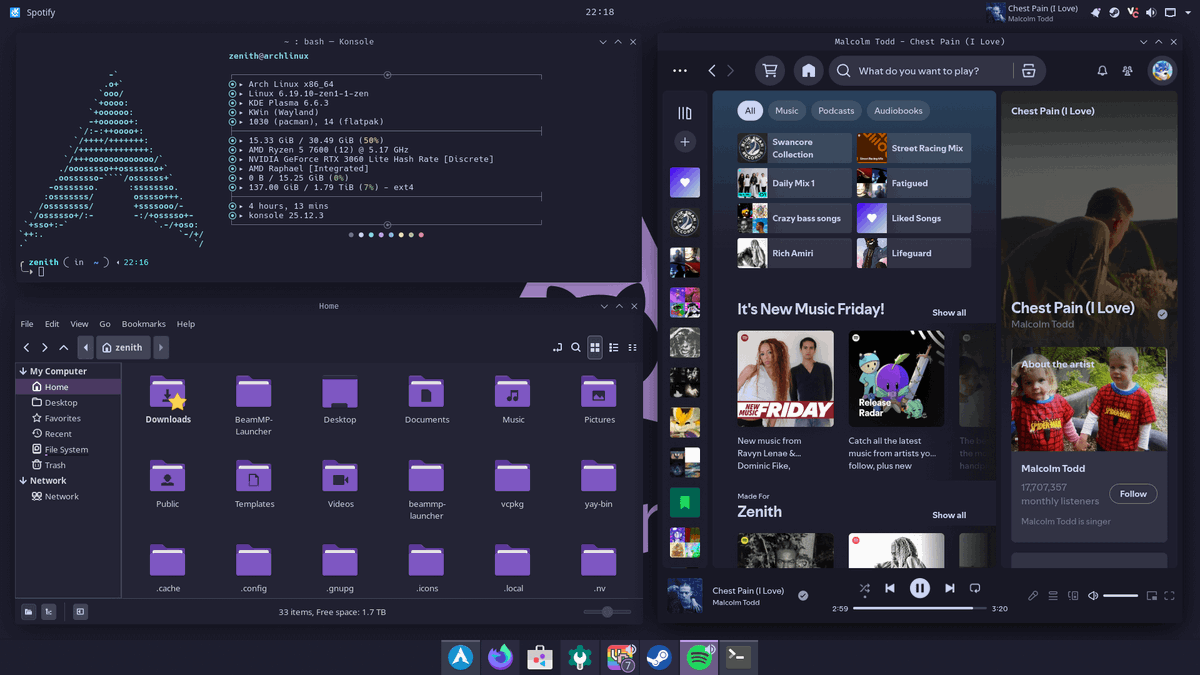Image resolution: width=1200 pixels, height=675 pixels.
Task: Skip to previous track
Action: point(890,588)
